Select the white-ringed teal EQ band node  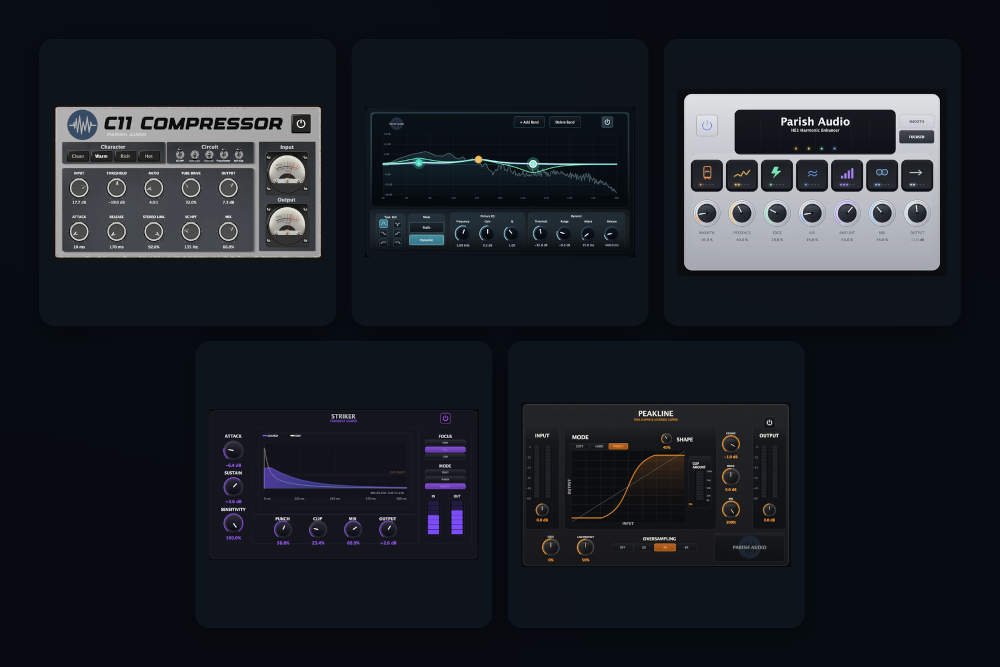533,165
